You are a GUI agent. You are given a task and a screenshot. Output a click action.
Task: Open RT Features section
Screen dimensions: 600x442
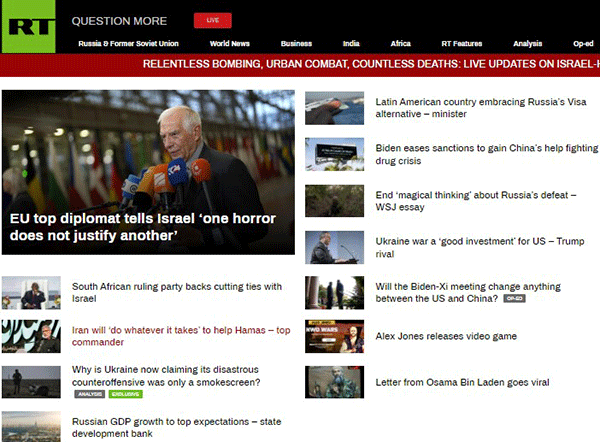point(462,44)
